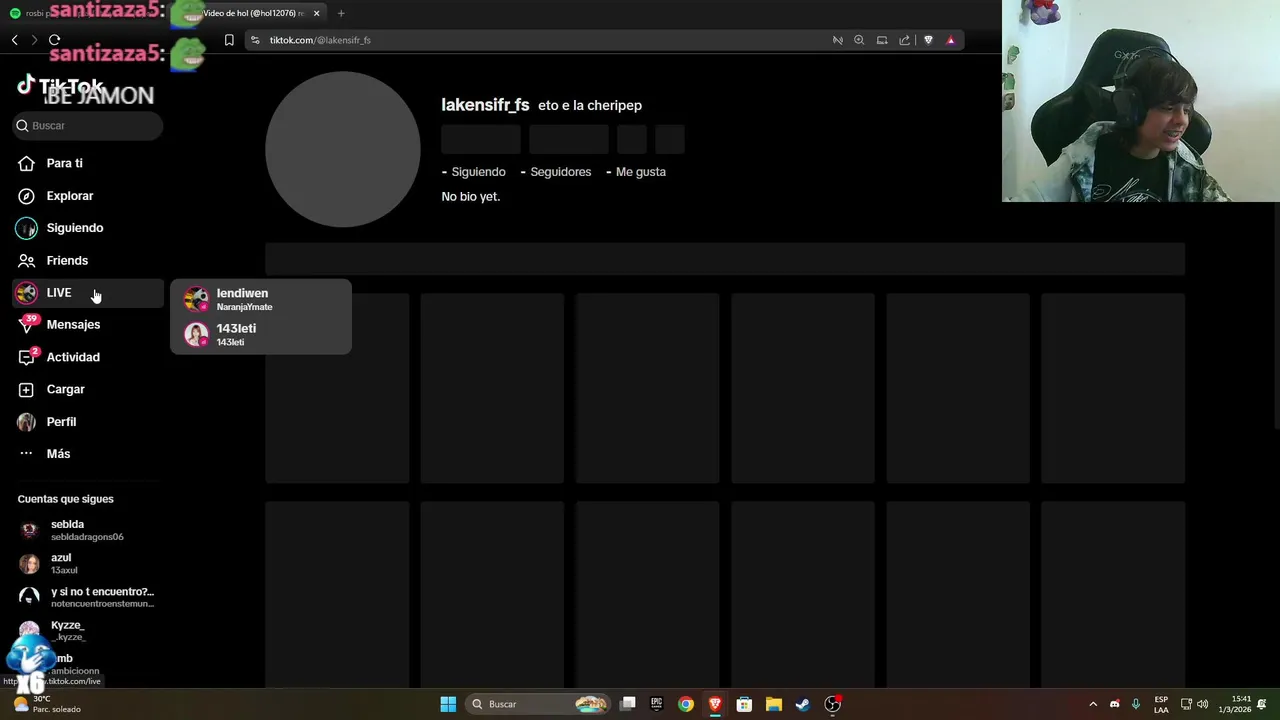Viewport: 1280px width, 720px height.
Task: Click Discord tray icon
Action: 1115,704
